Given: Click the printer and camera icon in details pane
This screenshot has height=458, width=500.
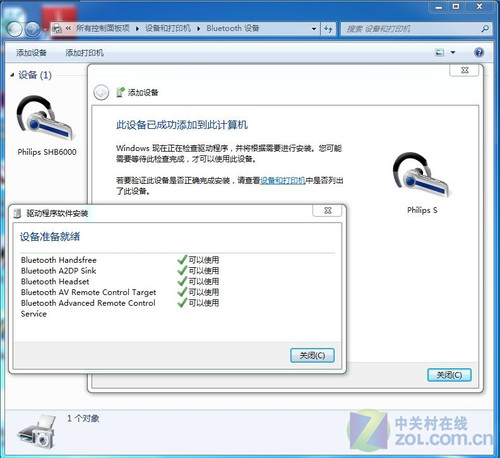Looking at the screenshot, I should tap(37, 432).
